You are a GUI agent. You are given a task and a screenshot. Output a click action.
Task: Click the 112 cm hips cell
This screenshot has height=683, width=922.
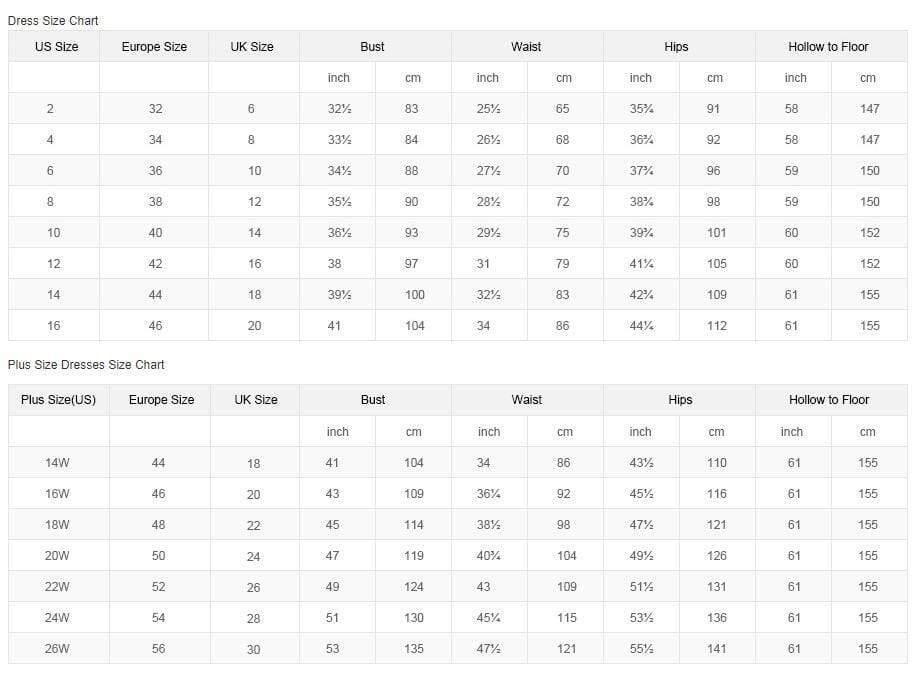pyautogui.click(x=717, y=326)
